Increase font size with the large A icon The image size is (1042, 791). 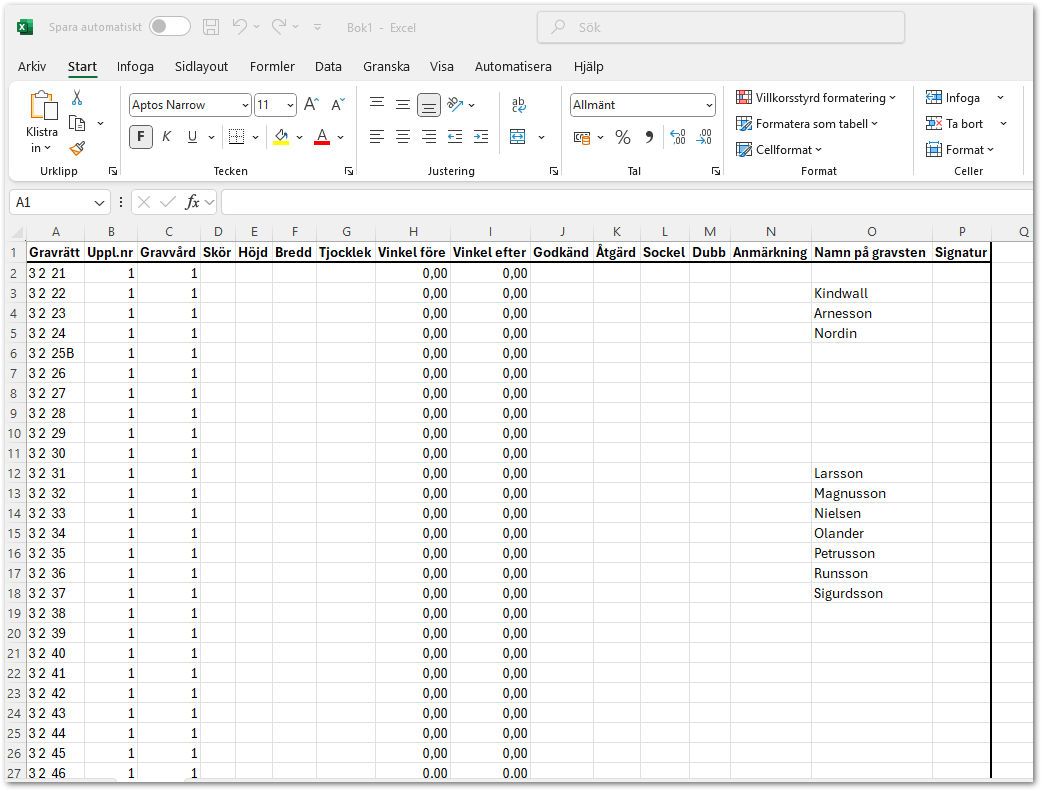click(x=311, y=105)
